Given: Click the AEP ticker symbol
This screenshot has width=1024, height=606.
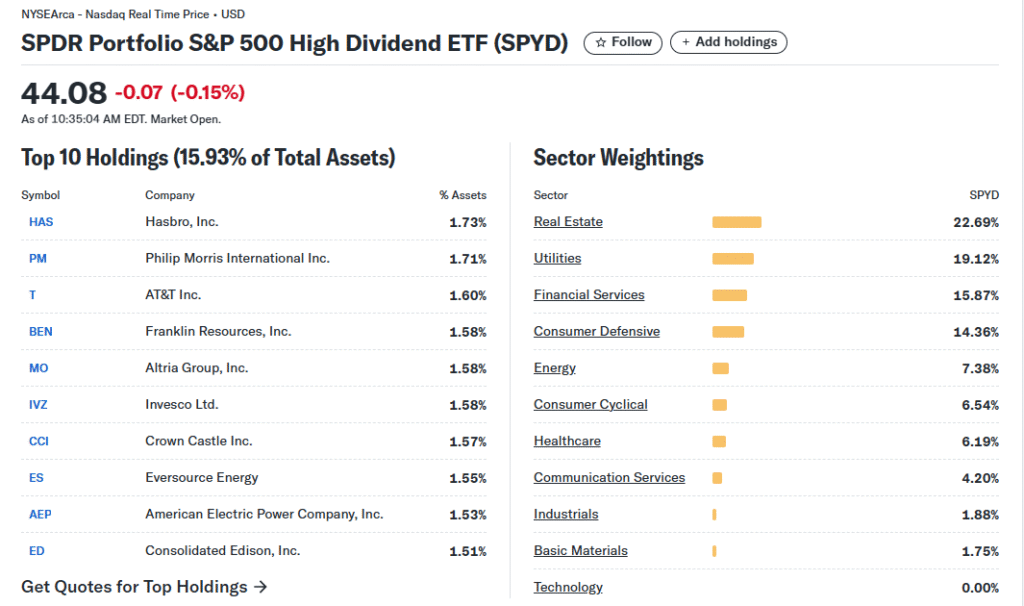Looking at the screenshot, I should [40, 514].
